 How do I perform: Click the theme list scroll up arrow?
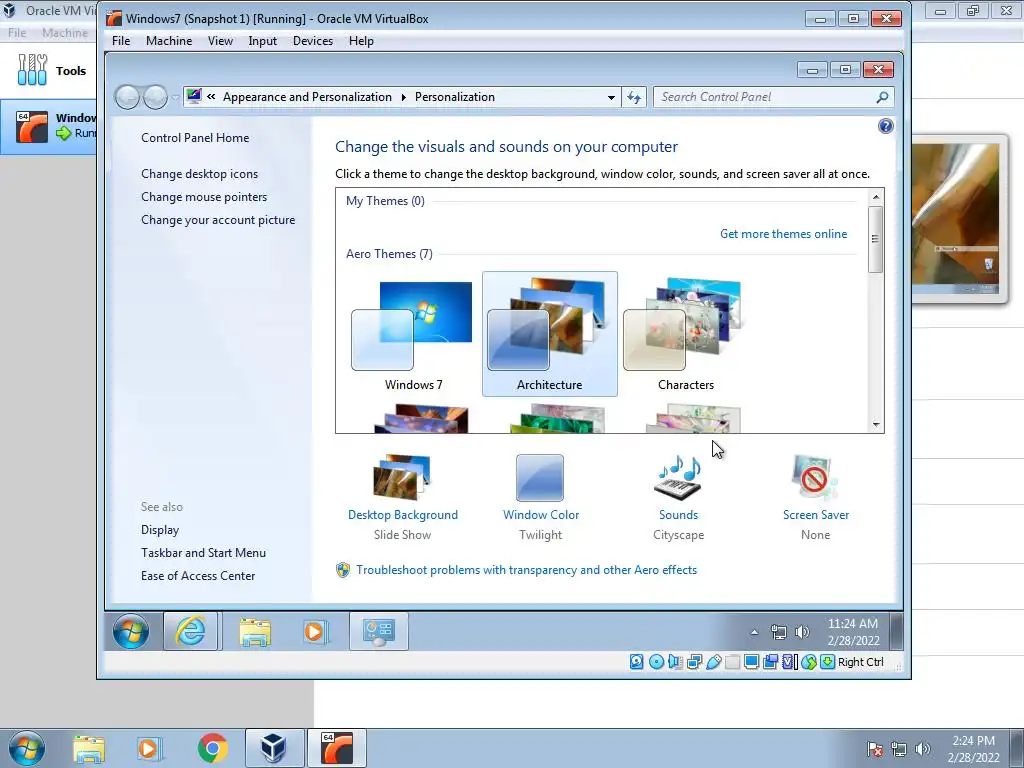[x=876, y=197]
